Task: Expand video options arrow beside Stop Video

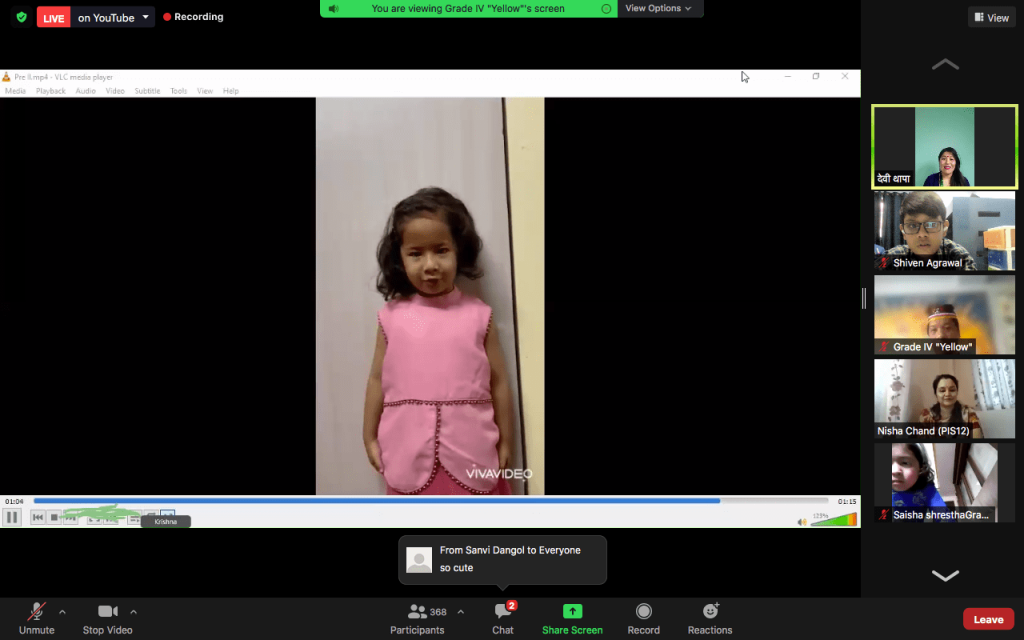Action: click(x=133, y=611)
